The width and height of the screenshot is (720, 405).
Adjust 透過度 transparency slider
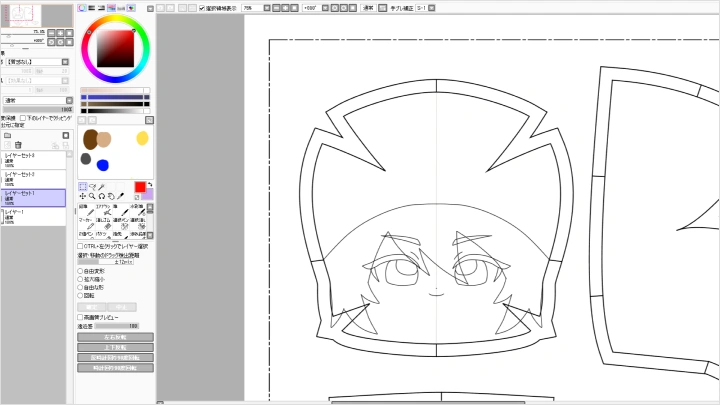(x=117, y=326)
